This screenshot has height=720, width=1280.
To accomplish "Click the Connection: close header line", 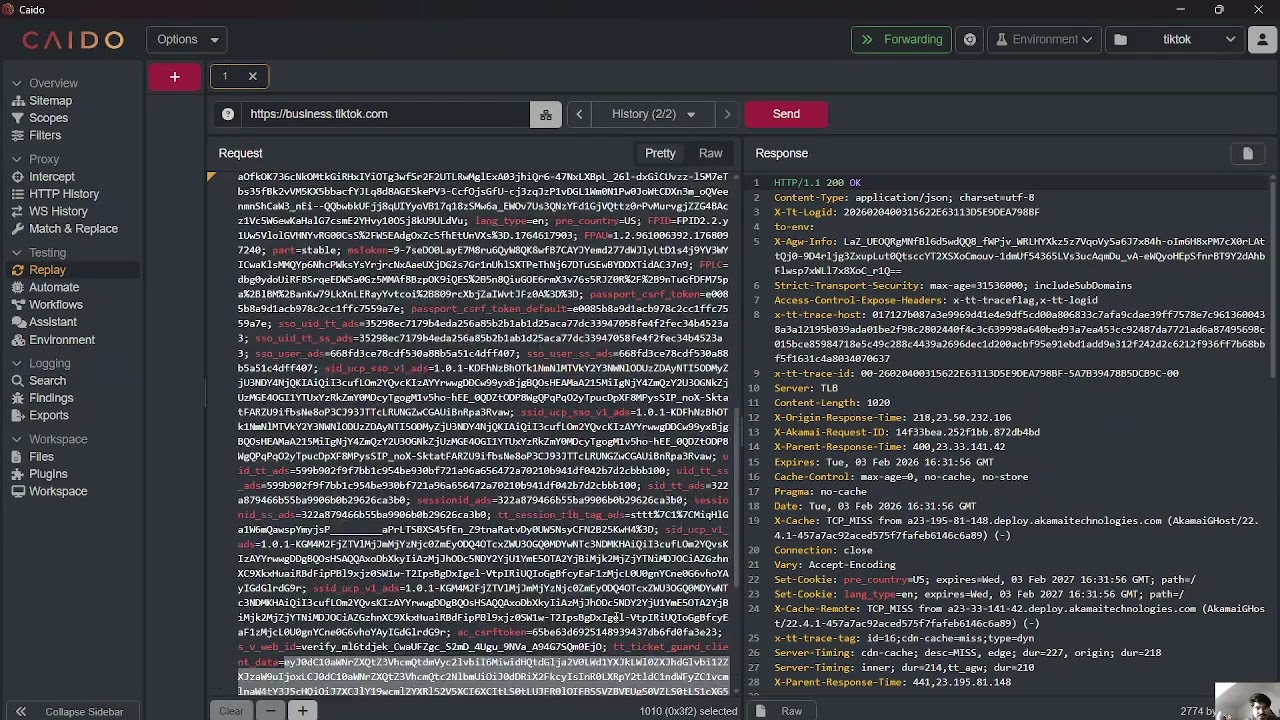I will tap(823, 550).
